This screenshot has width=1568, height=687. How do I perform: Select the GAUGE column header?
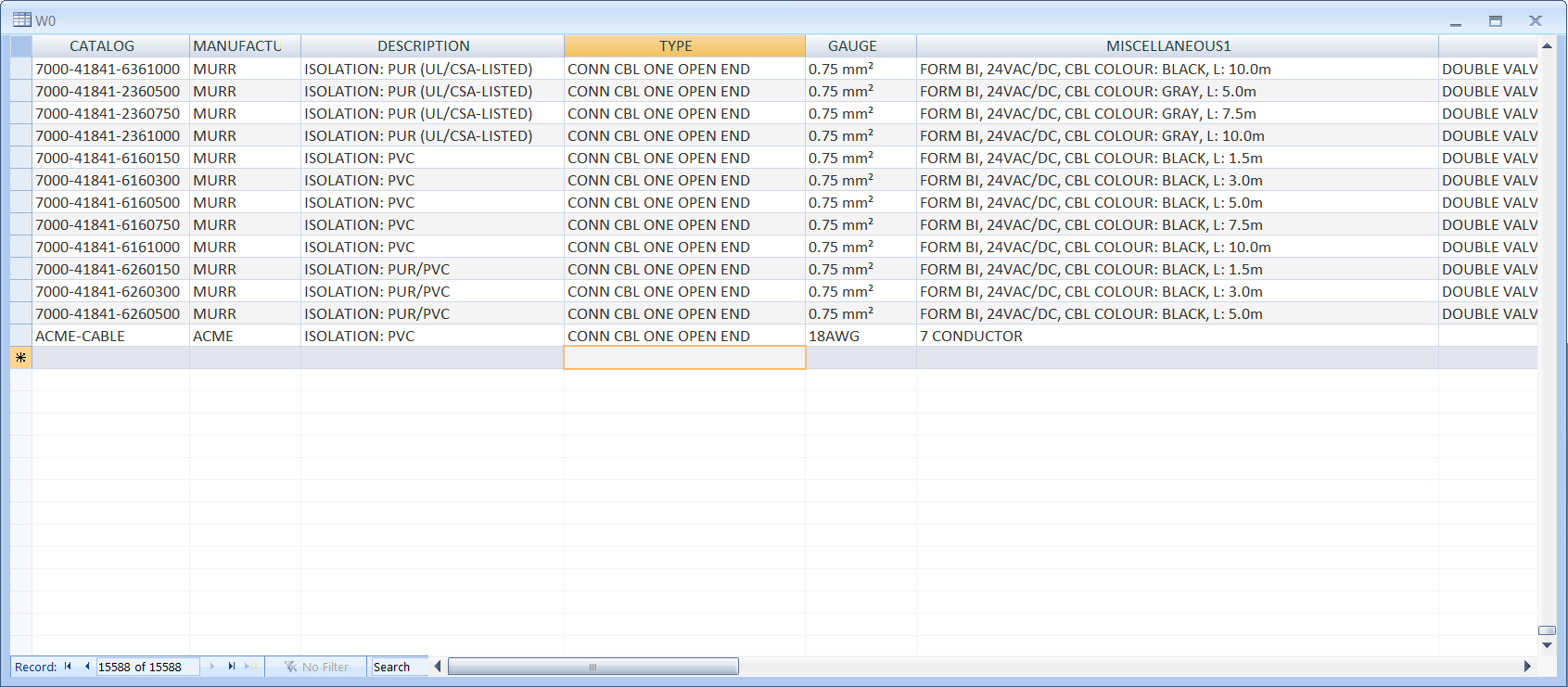coord(860,45)
